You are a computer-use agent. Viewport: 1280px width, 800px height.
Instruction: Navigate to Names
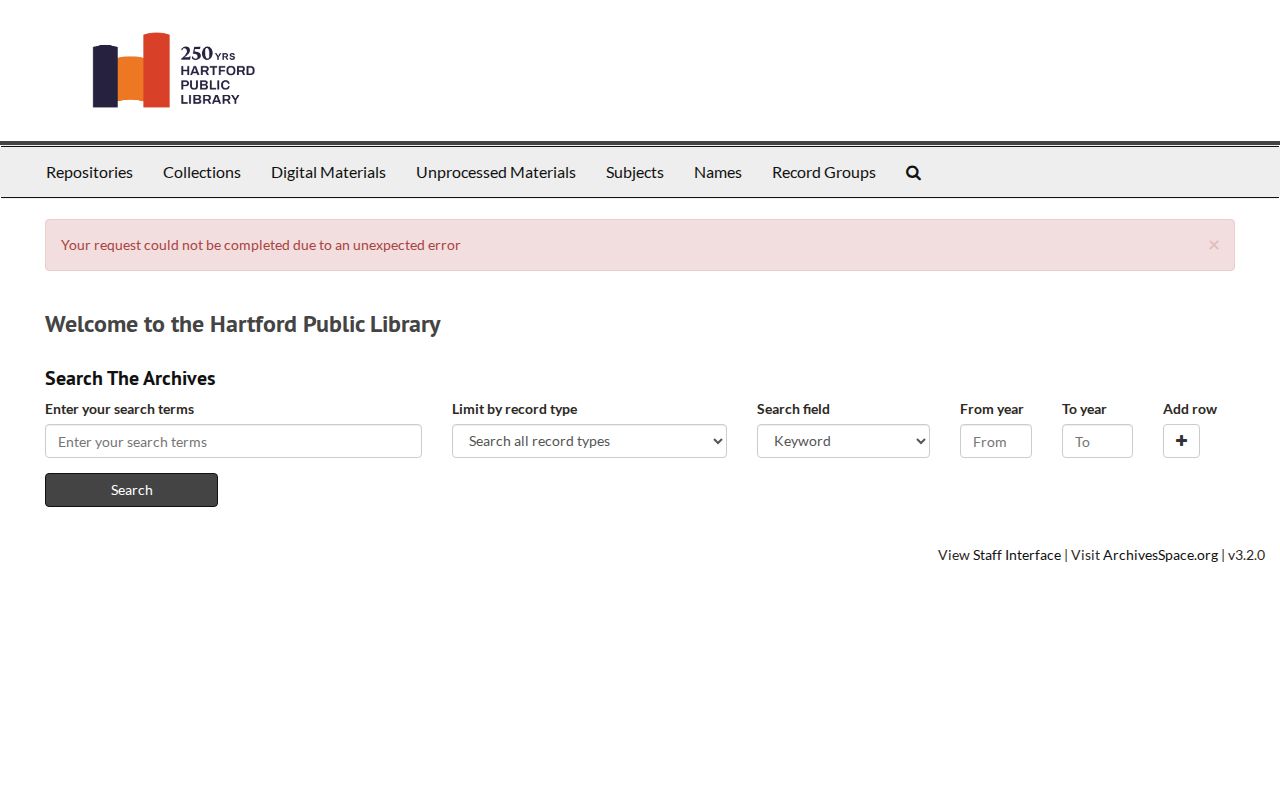pyautogui.click(x=718, y=173)
